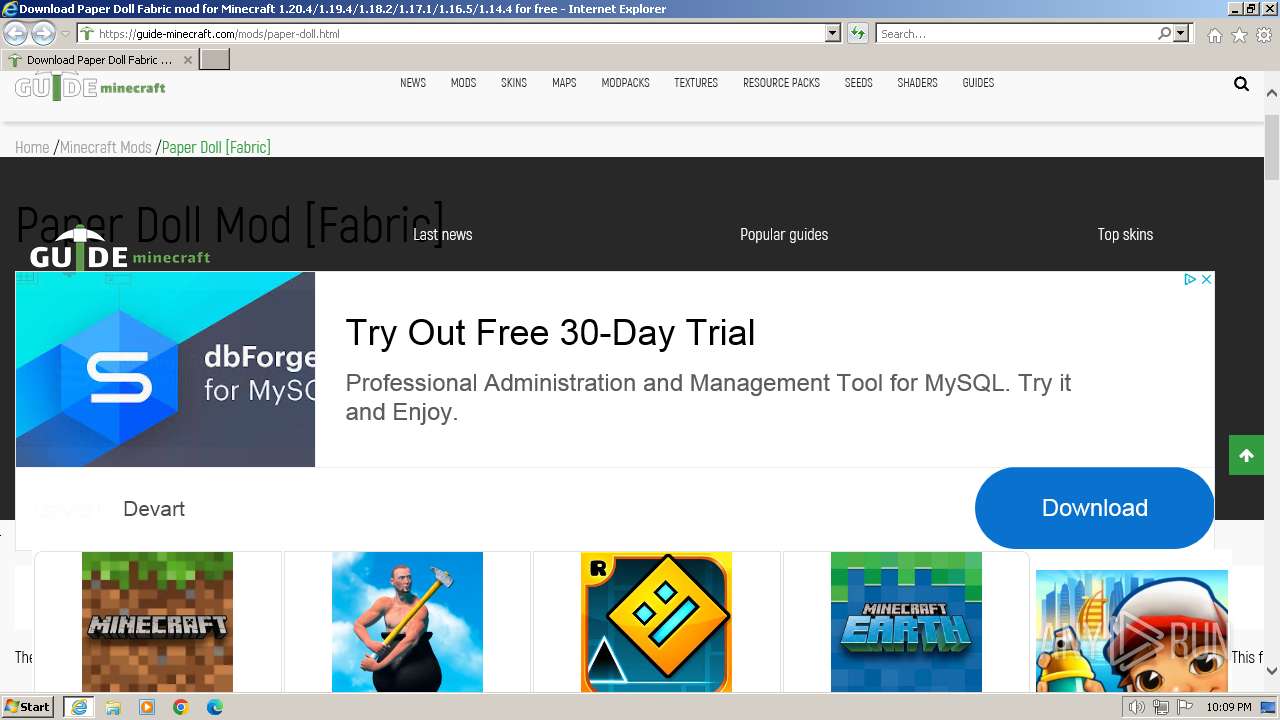Click the Paper Doll [Fabric] breadcrumb
The height and width of the screenshot is (720, 1280).
(x=216, y=147)
